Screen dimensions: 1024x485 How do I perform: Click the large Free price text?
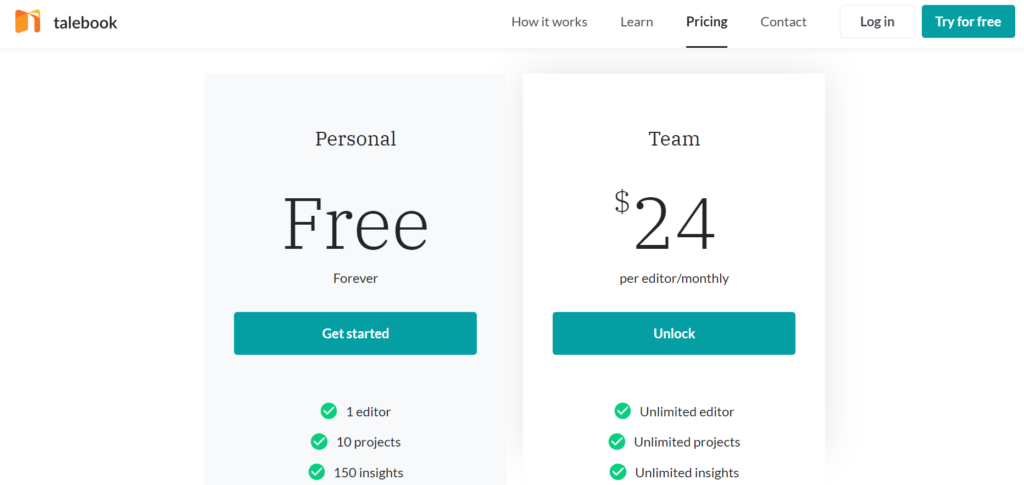pos(356,223)
